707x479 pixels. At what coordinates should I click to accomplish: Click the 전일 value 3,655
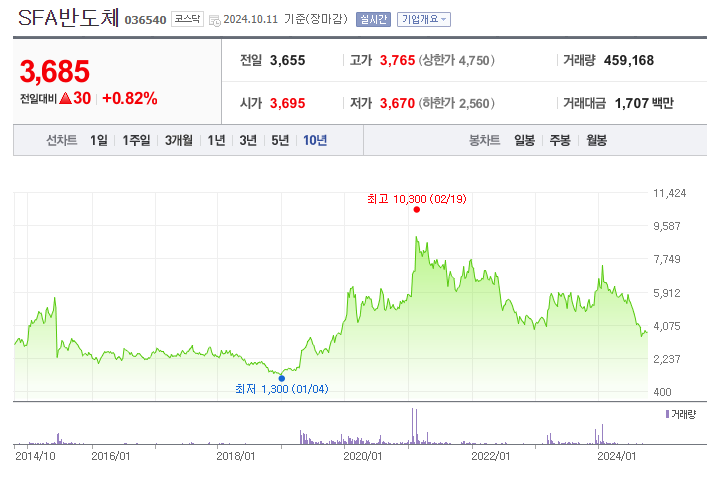click(x=288, y=60)
